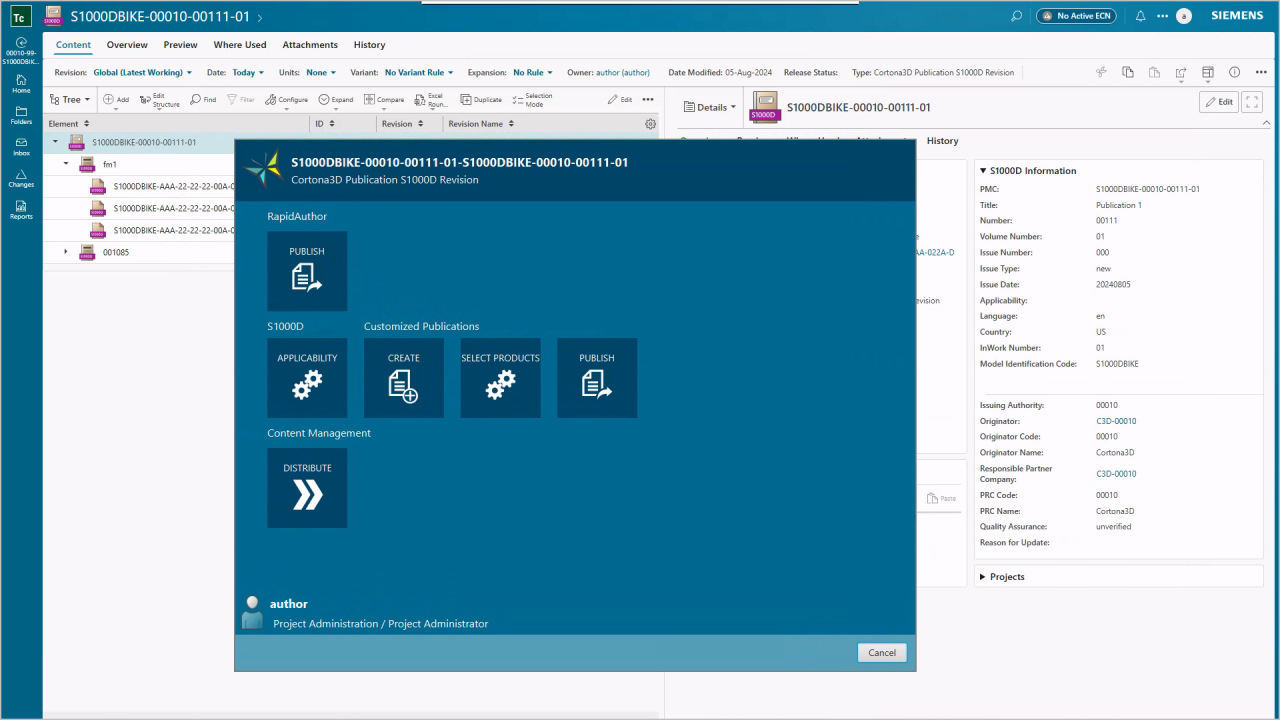The height and width of the screenshot is (720, 1280).
Task: Click Edit Structure command
Action: pyautogui.click(x=159, y=100)
